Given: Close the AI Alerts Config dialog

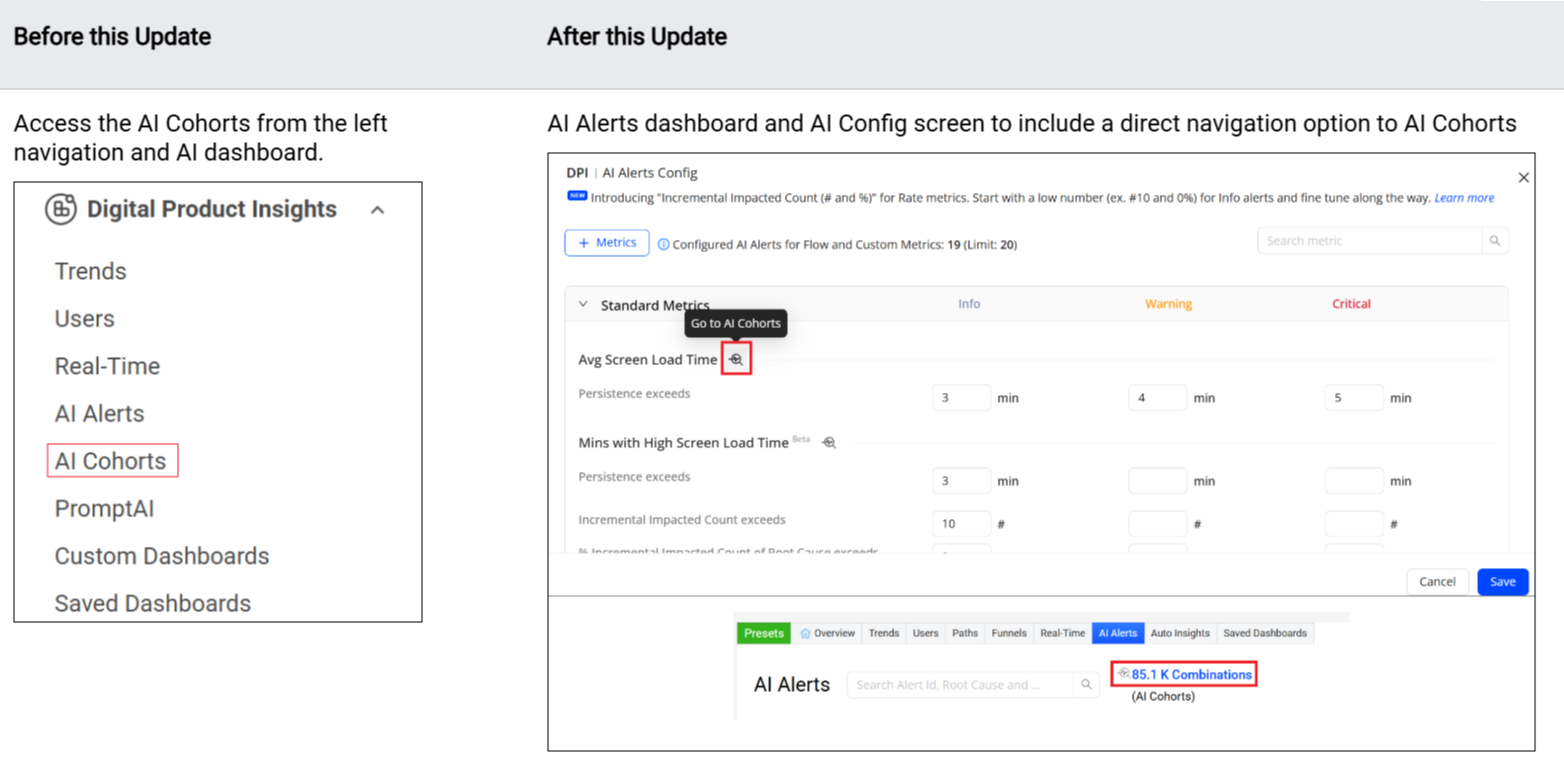Looking at the screenshot, I should (x=1523, y=177).
